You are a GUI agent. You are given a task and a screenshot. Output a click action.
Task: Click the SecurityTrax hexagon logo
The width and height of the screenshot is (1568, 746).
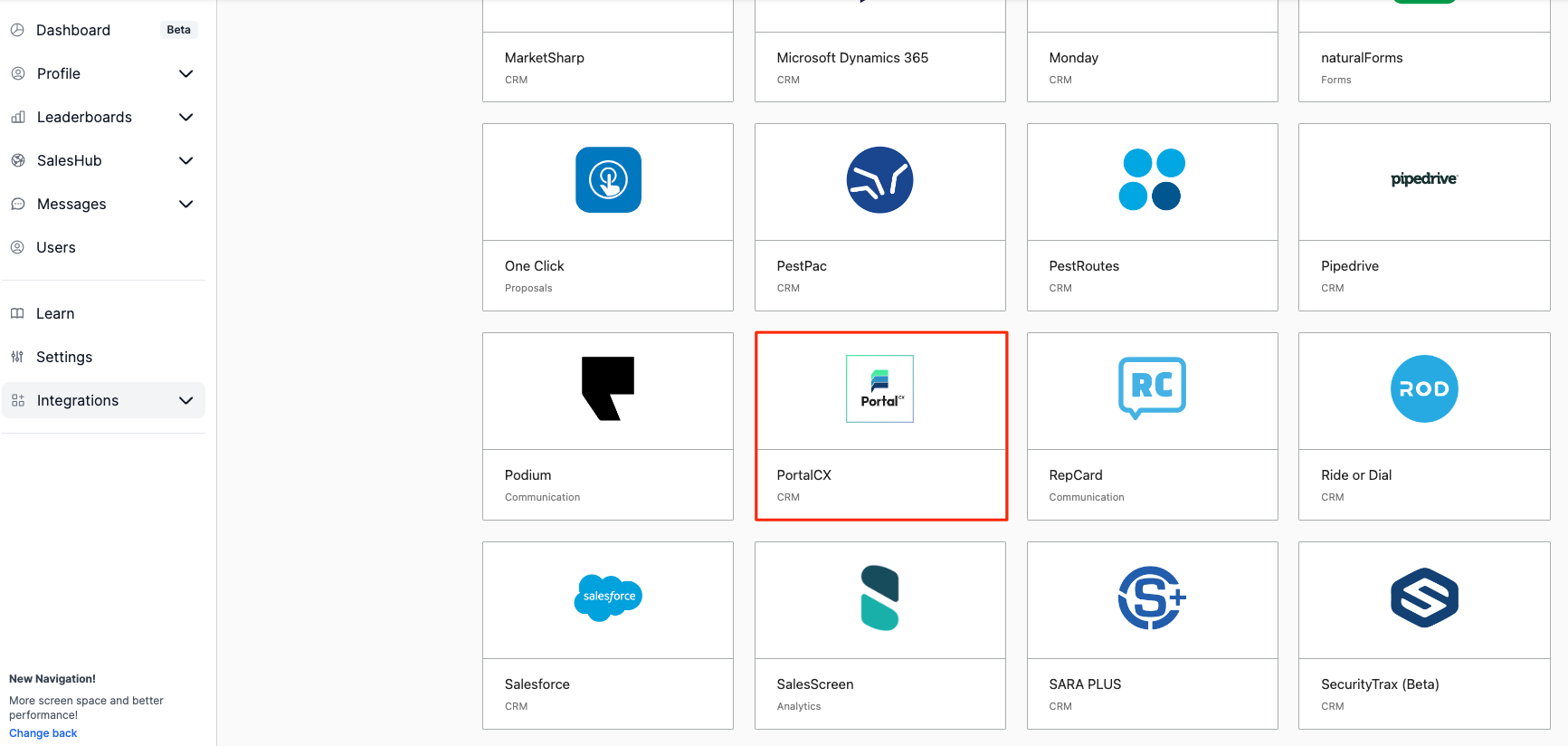1424,598
